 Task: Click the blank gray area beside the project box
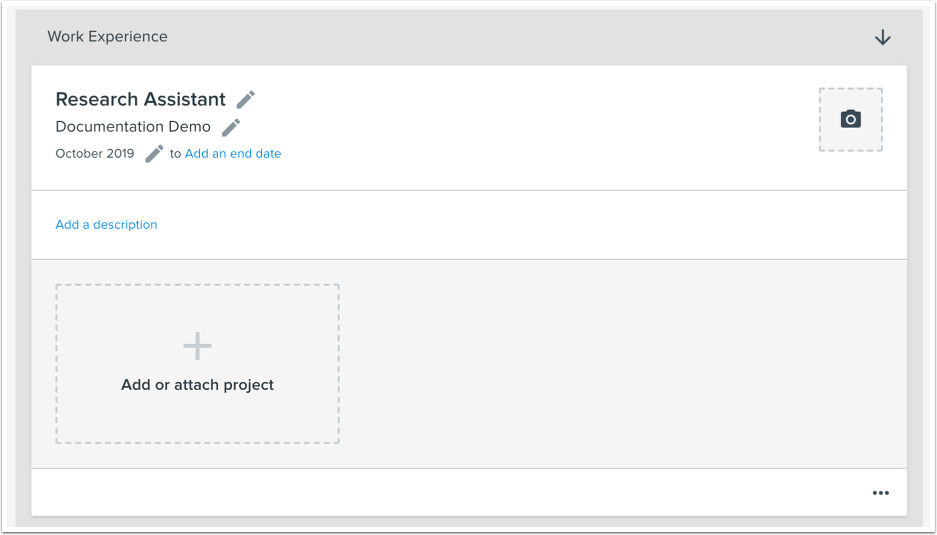click(x=621, y=363)
